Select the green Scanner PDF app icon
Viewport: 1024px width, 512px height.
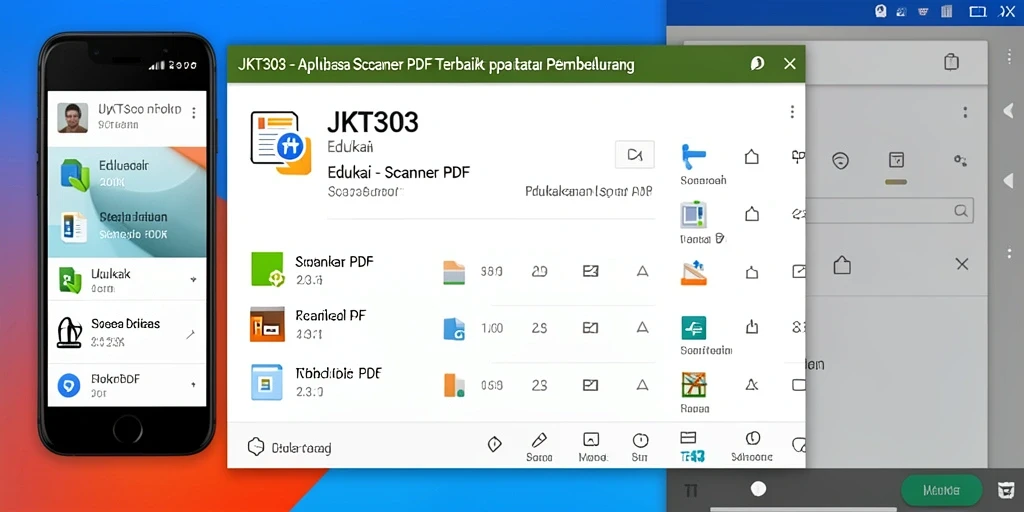[267, 269]
